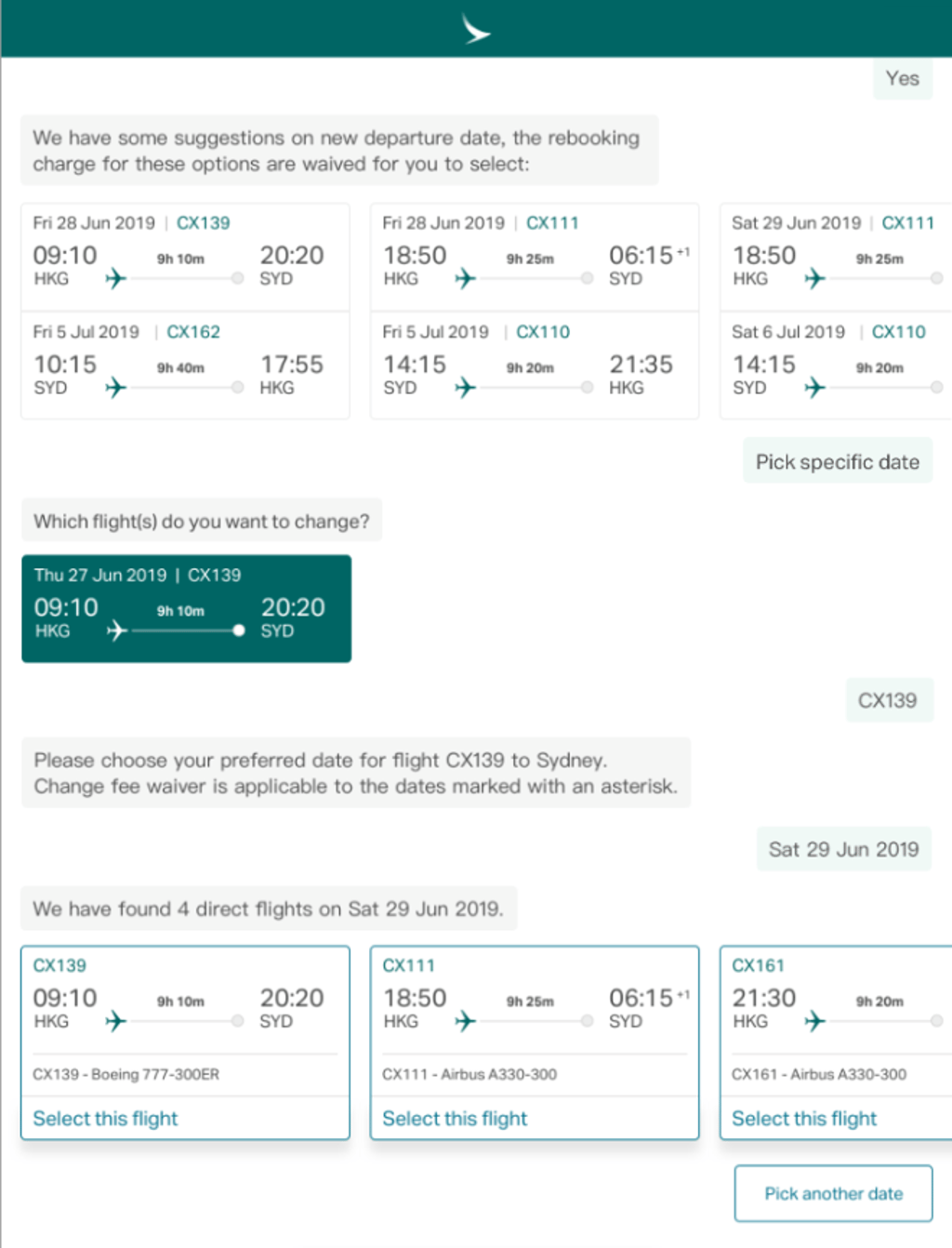Open the CX139 flight number link on Fri 28 Jun
This screenshot has width=952, height=1248.
tap(203, 222)
